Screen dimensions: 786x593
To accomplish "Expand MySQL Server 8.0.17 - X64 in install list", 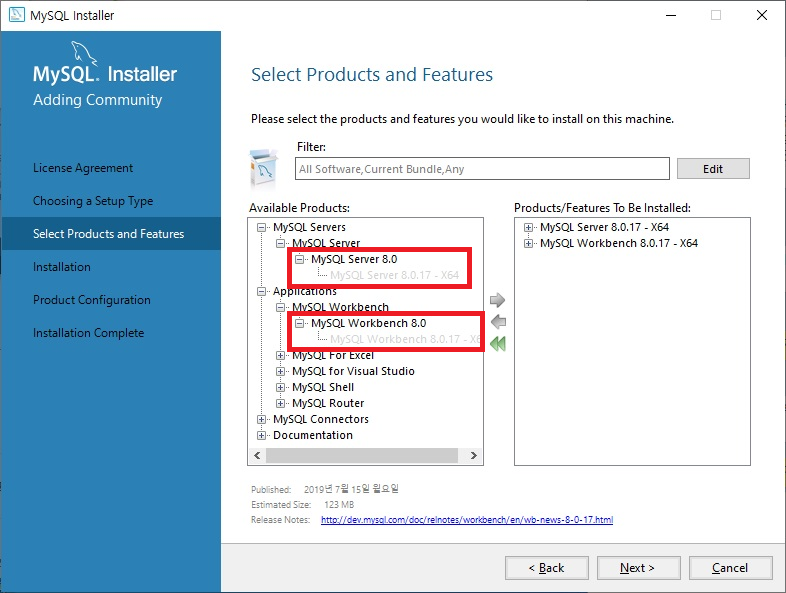I will (528, 227).
